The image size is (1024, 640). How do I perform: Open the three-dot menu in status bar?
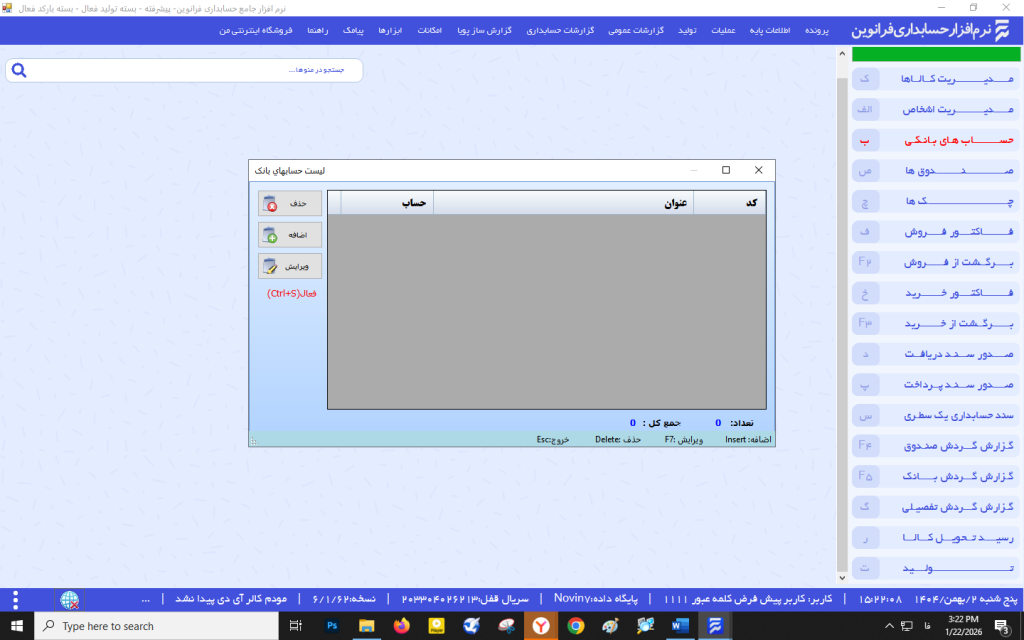(15, 599)
